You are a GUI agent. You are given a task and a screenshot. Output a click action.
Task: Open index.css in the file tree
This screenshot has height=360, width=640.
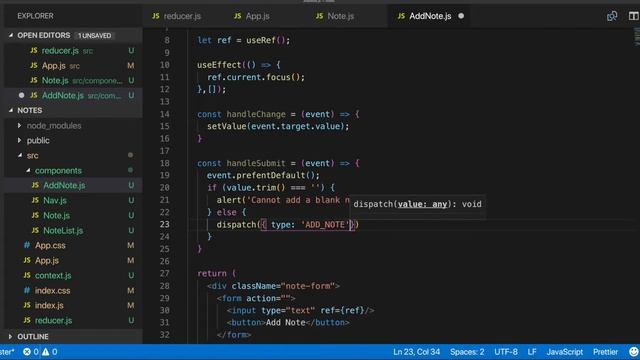click(x=73, y=291)
